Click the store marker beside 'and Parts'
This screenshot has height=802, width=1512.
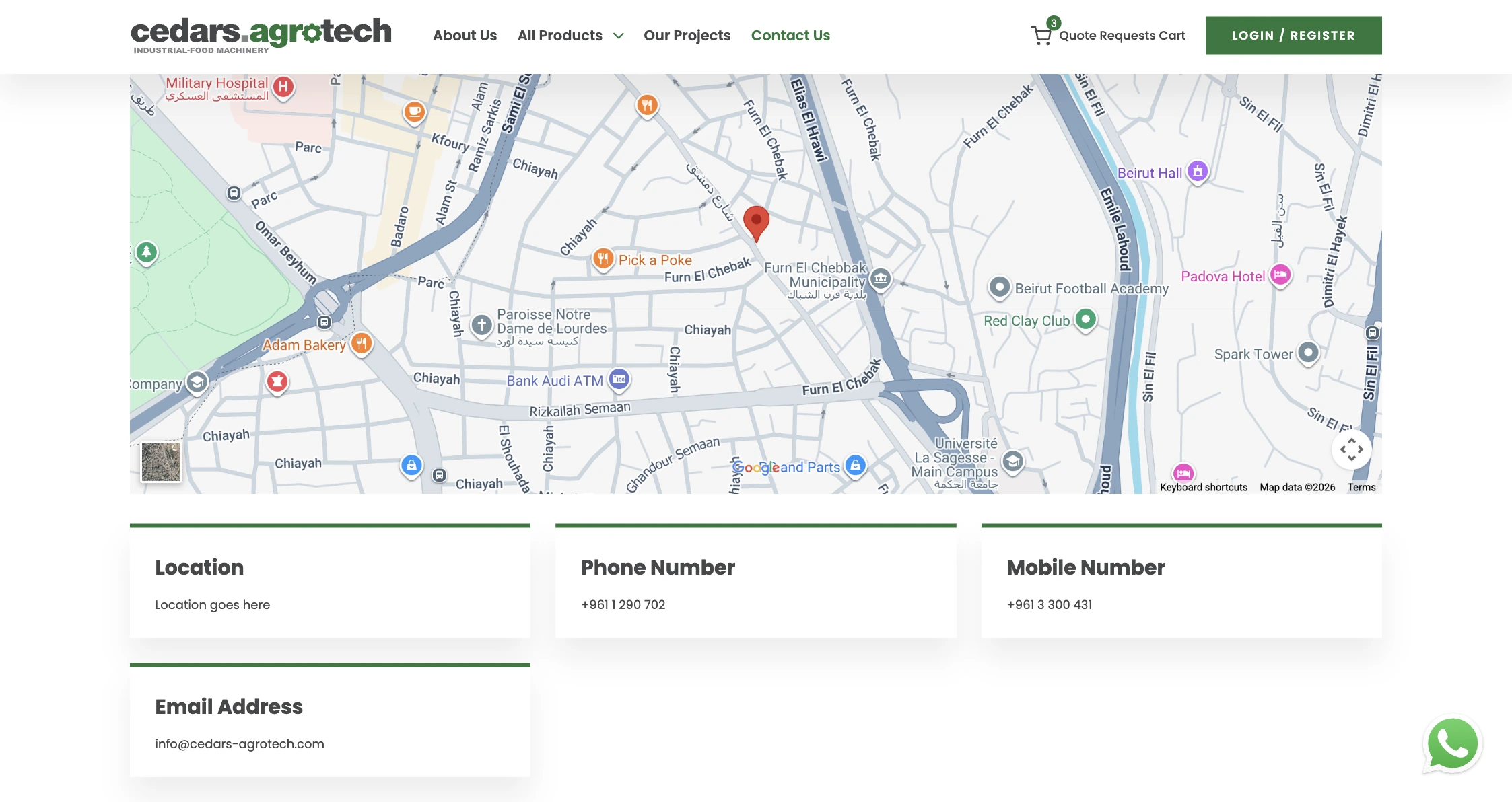tap(855, 465)
